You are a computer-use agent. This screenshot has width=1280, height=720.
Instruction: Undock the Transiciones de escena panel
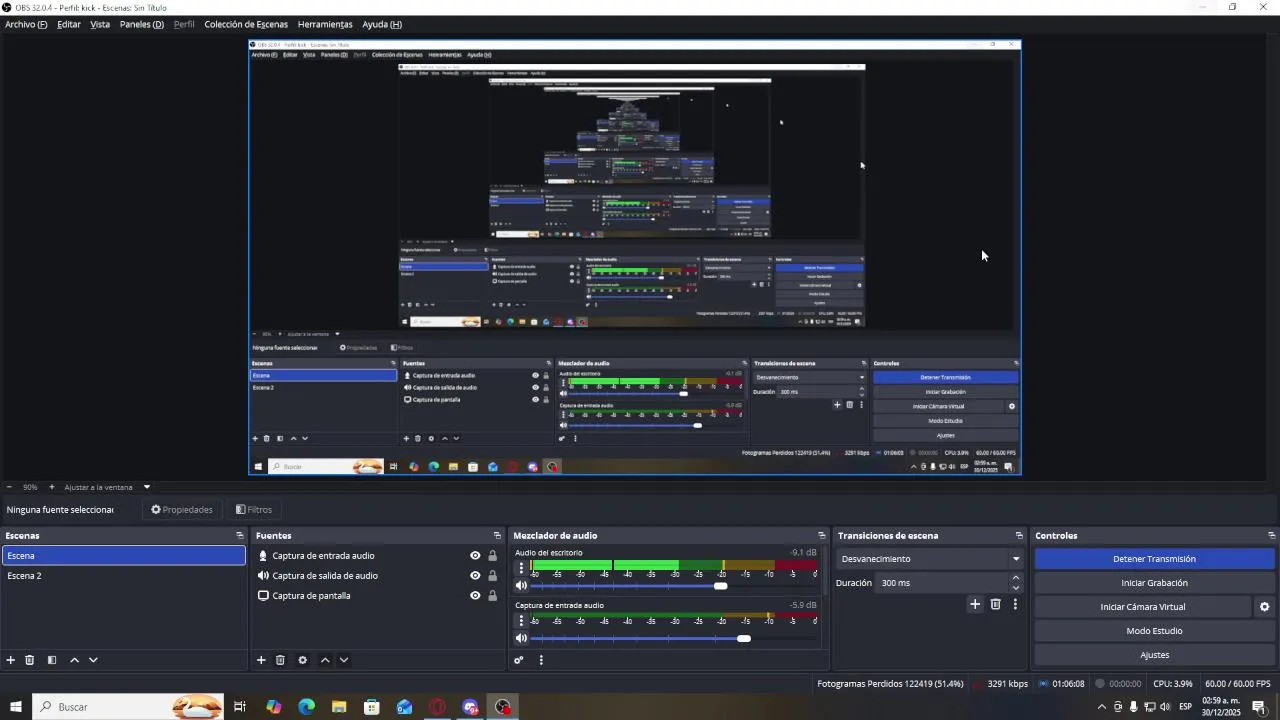pos(1019,536)
